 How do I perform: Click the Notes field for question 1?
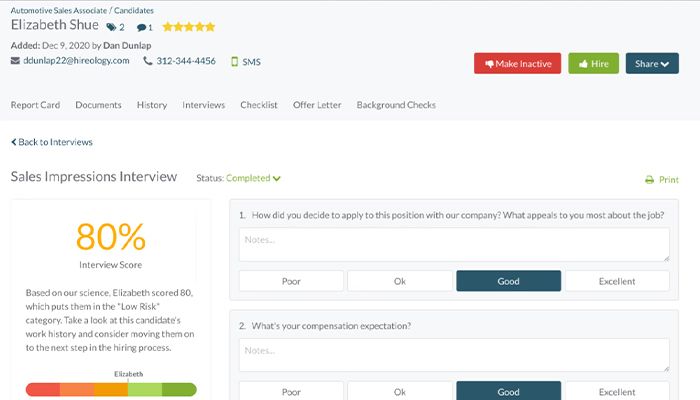click(454, 245)
